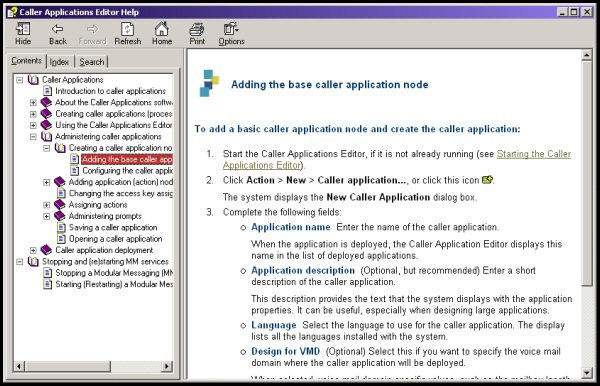600x386 pixels.
Task: Click the Hide toolbar button
Action: coord(23,34)
